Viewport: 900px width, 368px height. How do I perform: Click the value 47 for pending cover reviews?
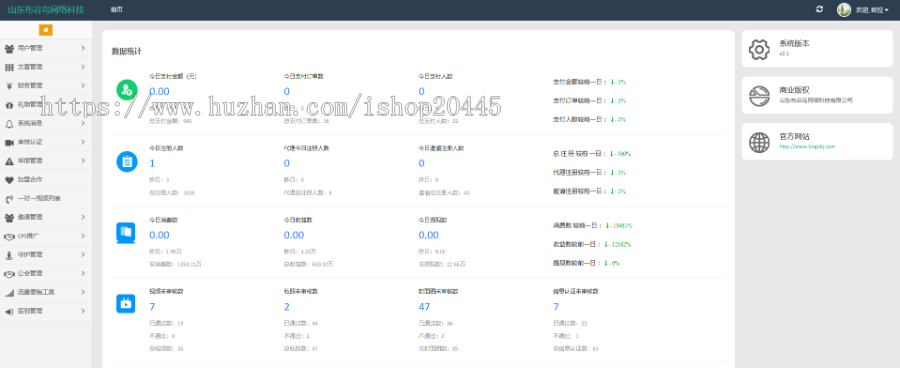click(x=424, y=307)
